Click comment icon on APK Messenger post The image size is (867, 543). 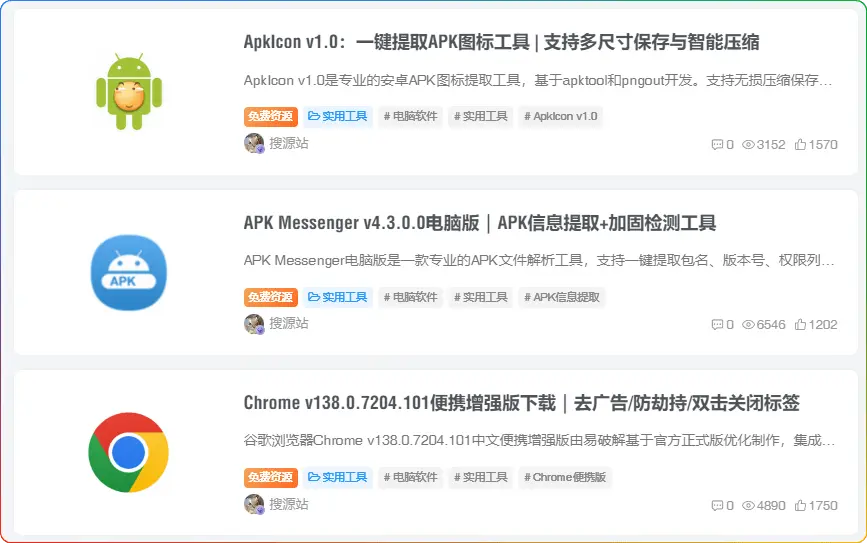tap(717, 325)
